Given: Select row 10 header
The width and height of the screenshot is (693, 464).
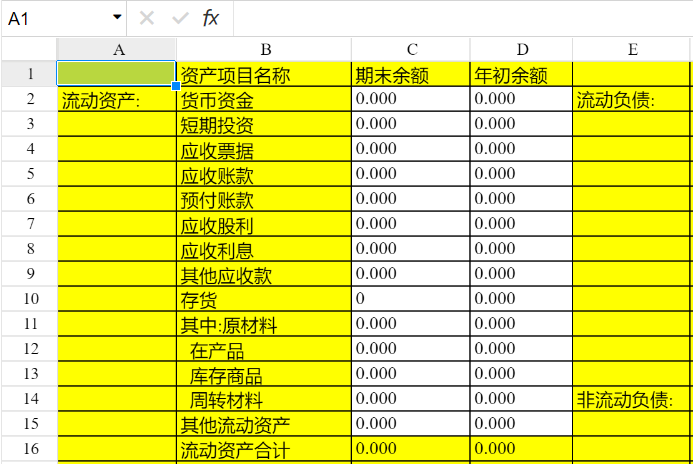Looking at the screenshot, I should (29, 299).
